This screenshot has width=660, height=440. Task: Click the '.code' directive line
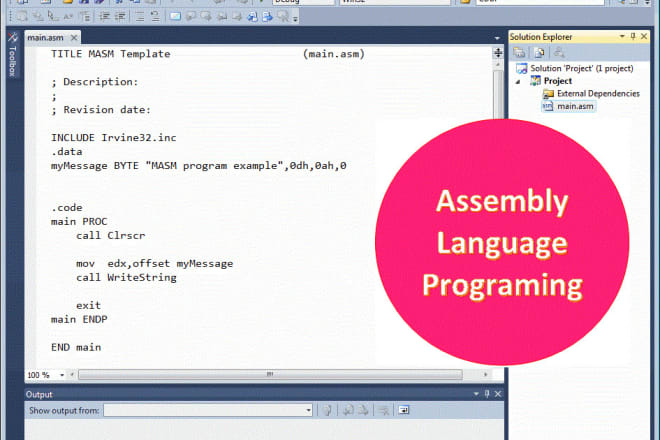point(67,208)
